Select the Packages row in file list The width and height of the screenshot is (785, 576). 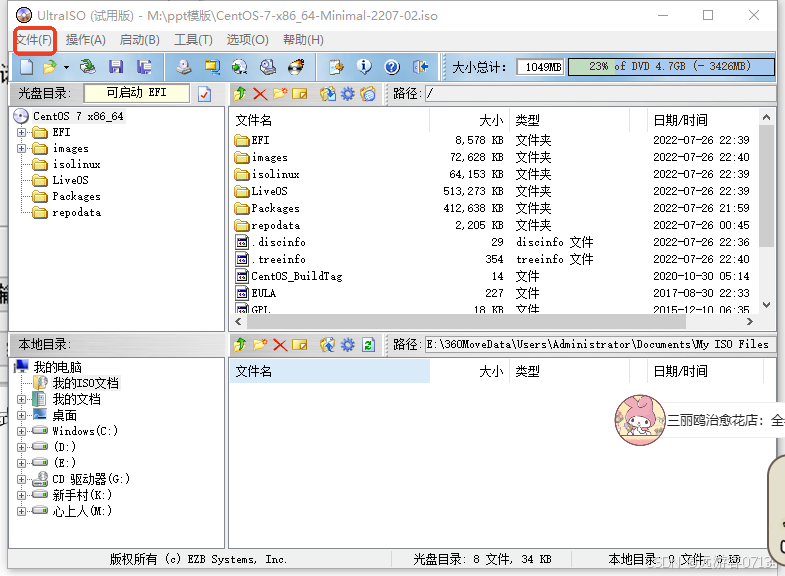coord(493,208)
